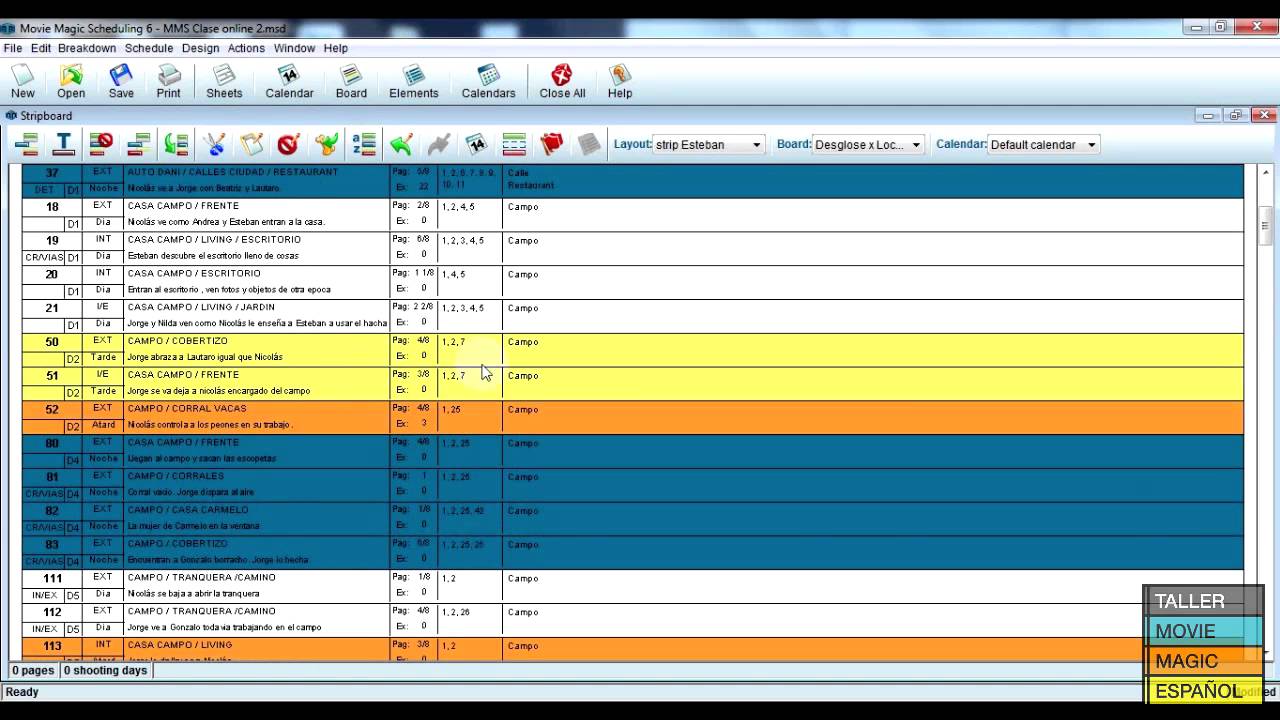Select yellow scene strip 50 CAMPO / COBERTIZO

[250, 349]
